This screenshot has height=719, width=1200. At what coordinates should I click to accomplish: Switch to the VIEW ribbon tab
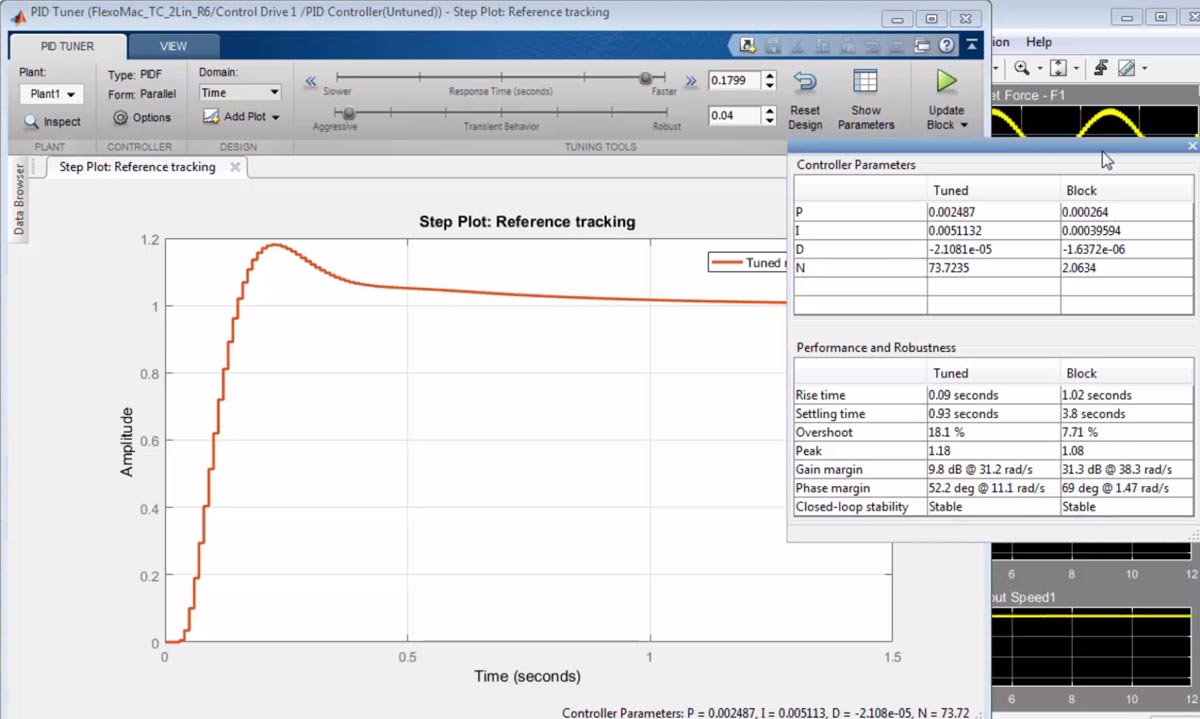click(x=172, y=45)
